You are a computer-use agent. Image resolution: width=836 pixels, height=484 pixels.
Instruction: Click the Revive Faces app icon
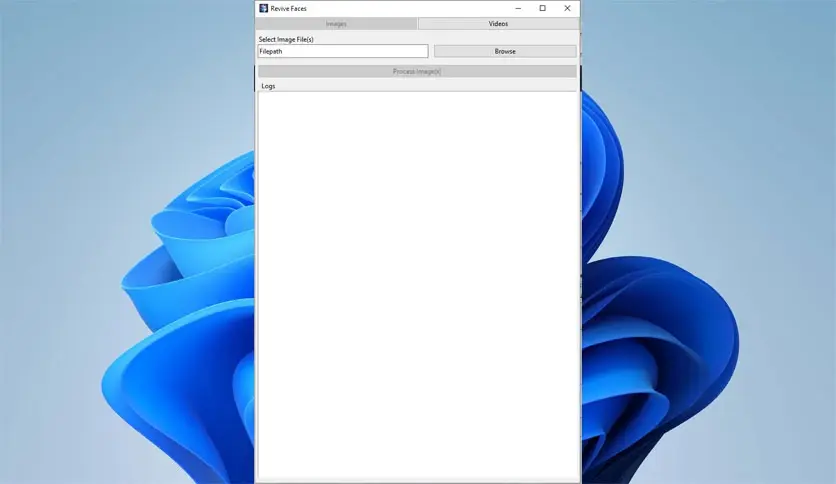(x=264, y=8)
